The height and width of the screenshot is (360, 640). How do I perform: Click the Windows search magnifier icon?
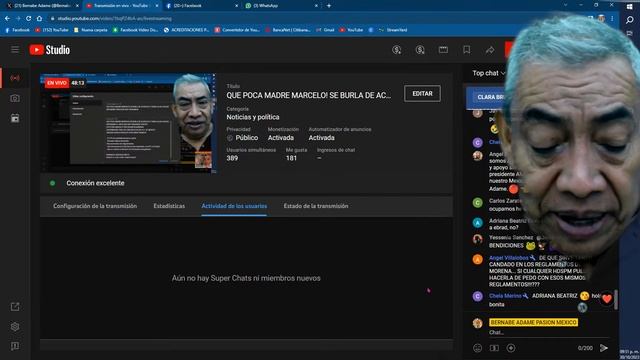click(x=630, y=20)
